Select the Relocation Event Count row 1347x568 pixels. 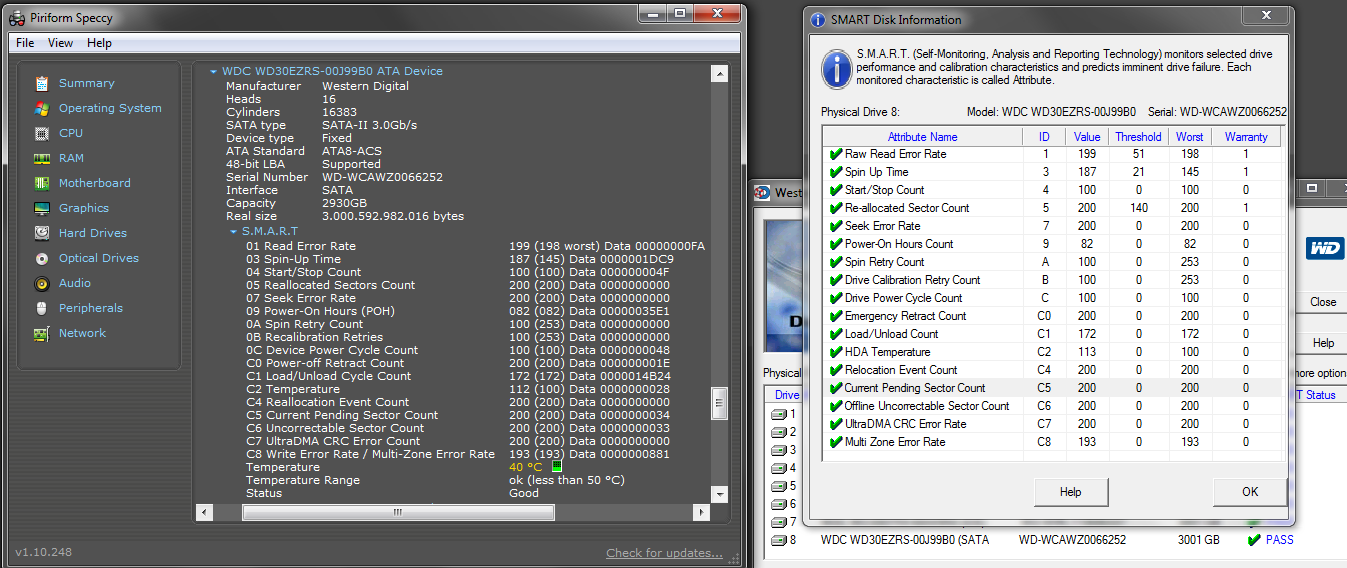click(1052, 370)
